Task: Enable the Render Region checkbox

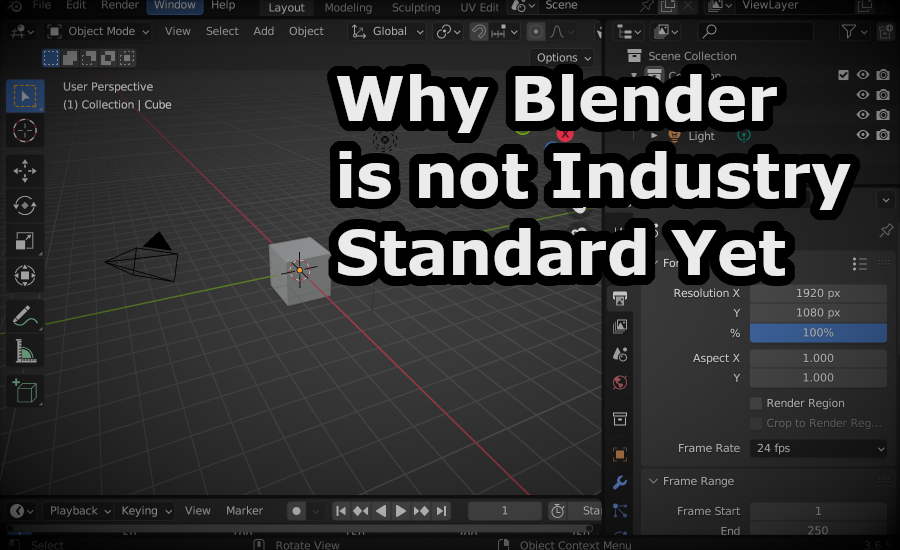Action: [757, 403]
